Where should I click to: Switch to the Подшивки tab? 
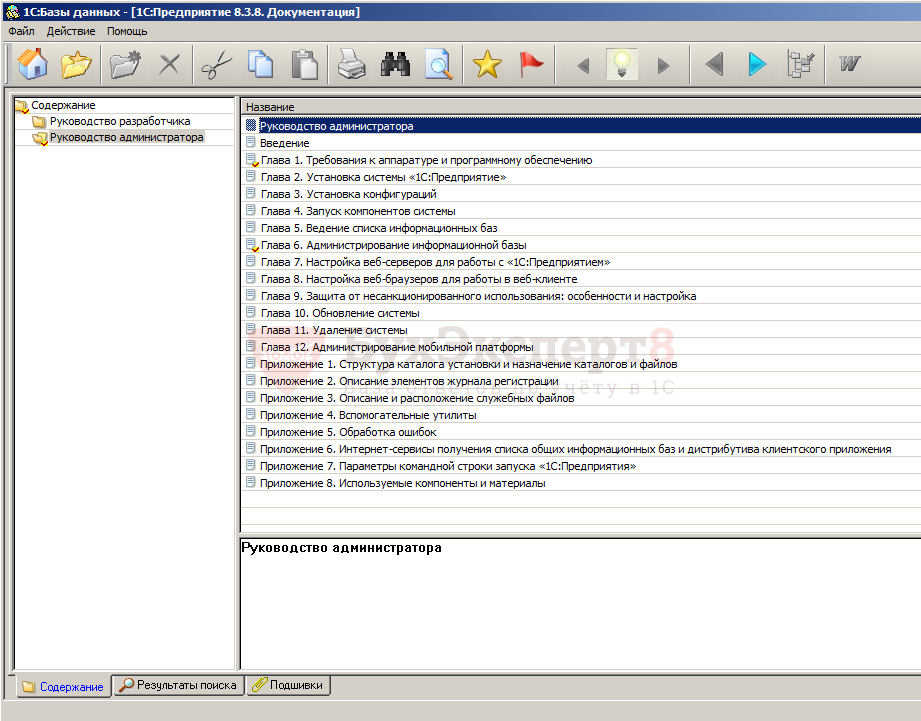click(x=288, y=686)
